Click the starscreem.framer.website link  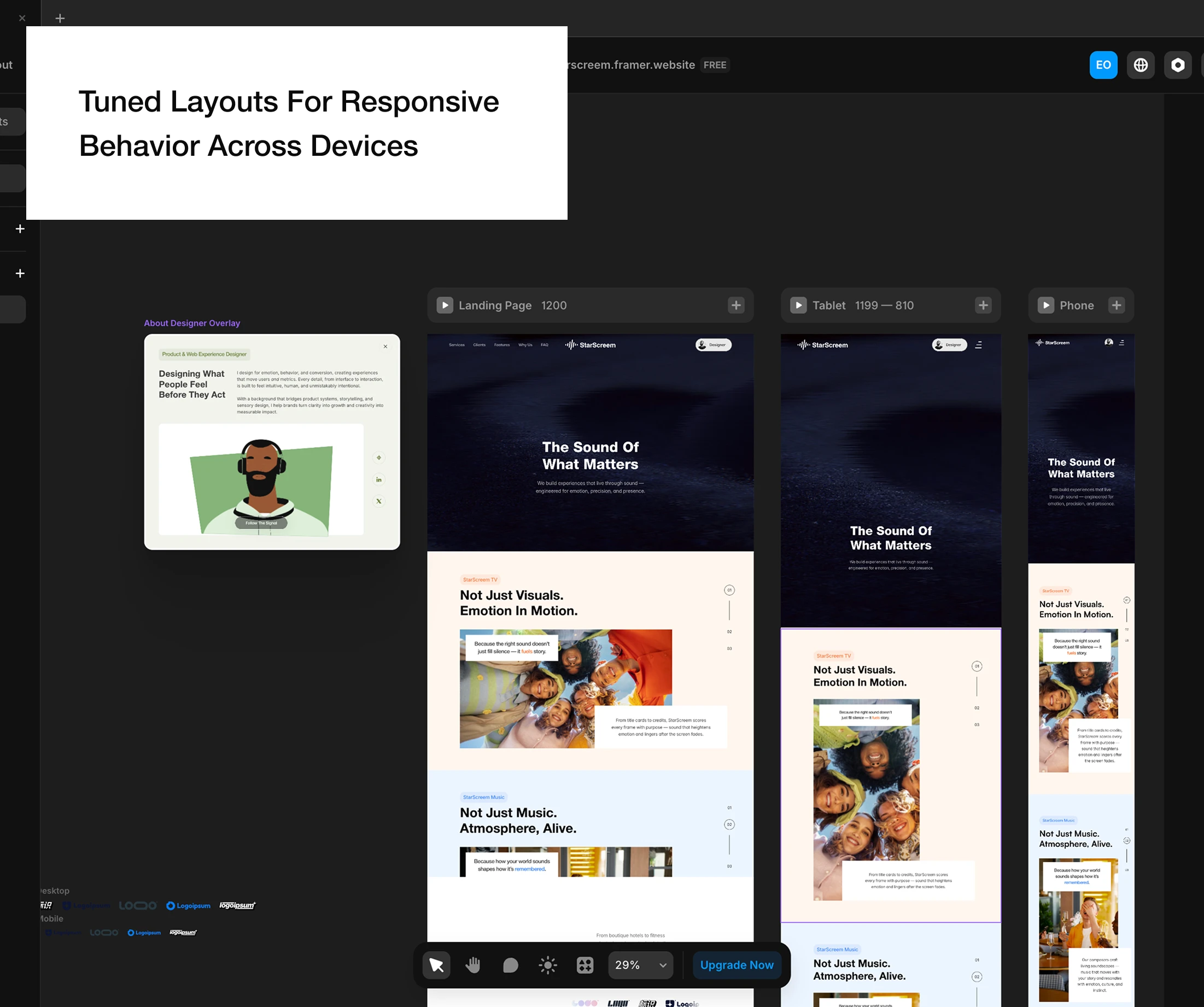[x=630, y=66]
